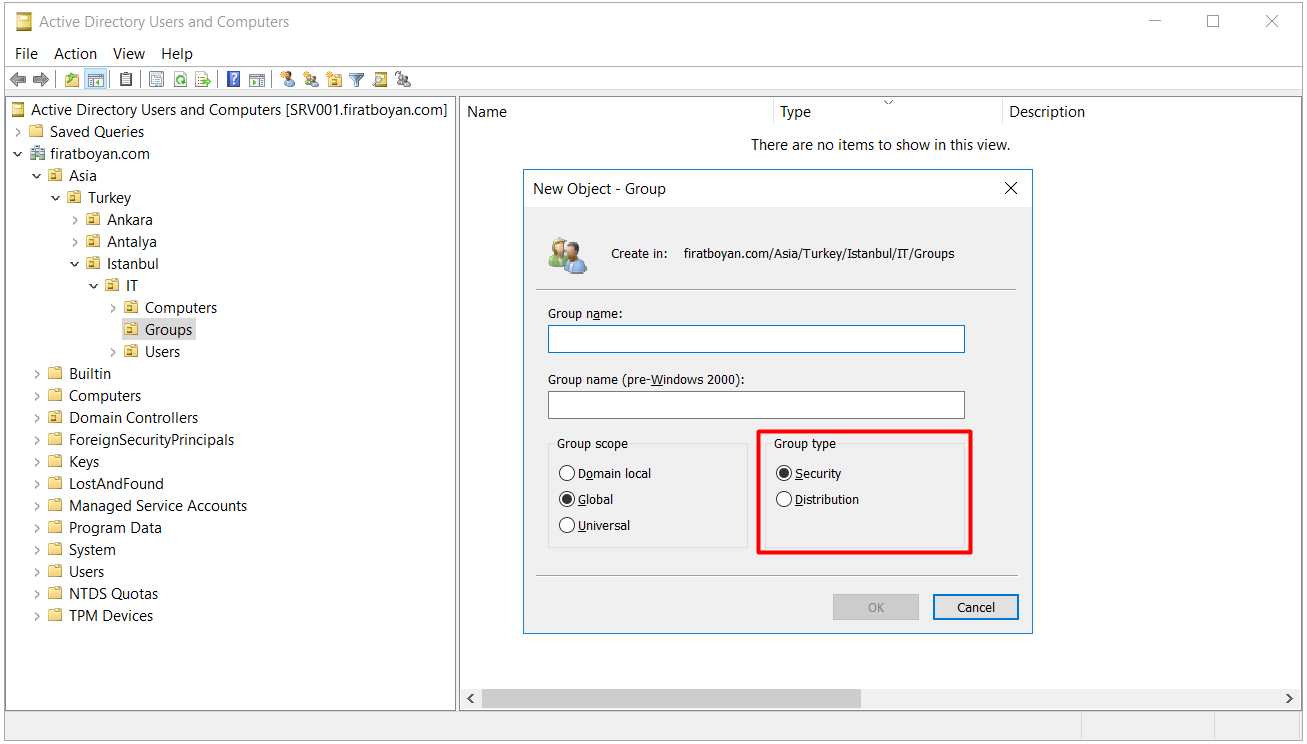
Task: Choose the Distribution group type
Action: 784,500
